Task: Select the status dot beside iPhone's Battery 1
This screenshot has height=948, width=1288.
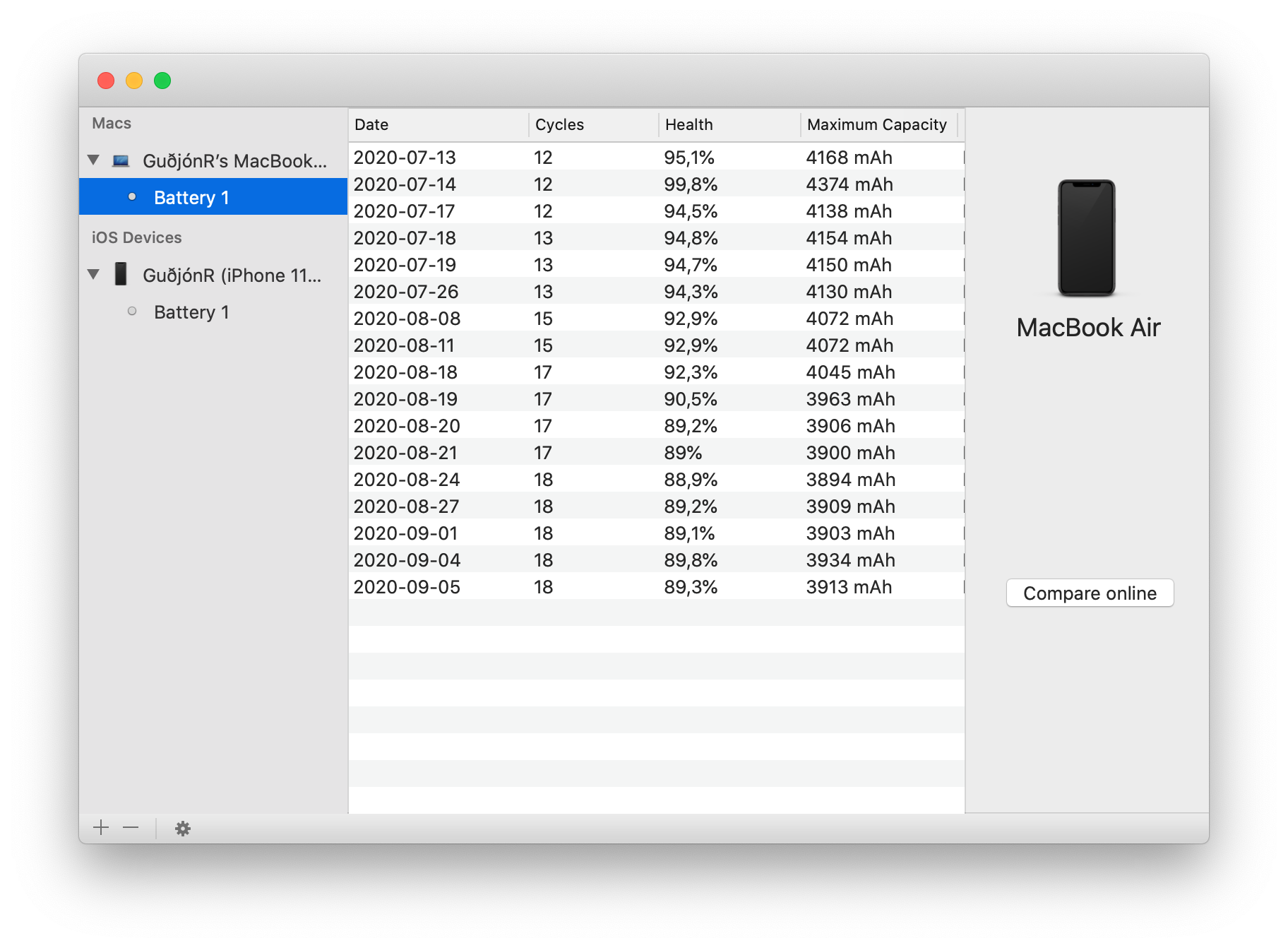Action: (134, 311)
